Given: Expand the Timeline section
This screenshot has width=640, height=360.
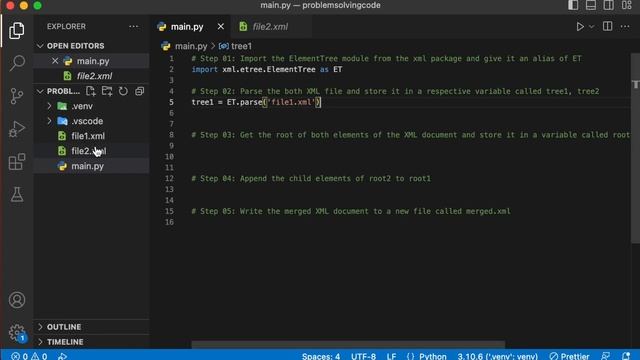Looking at the screenshot, I should (40, 342).
